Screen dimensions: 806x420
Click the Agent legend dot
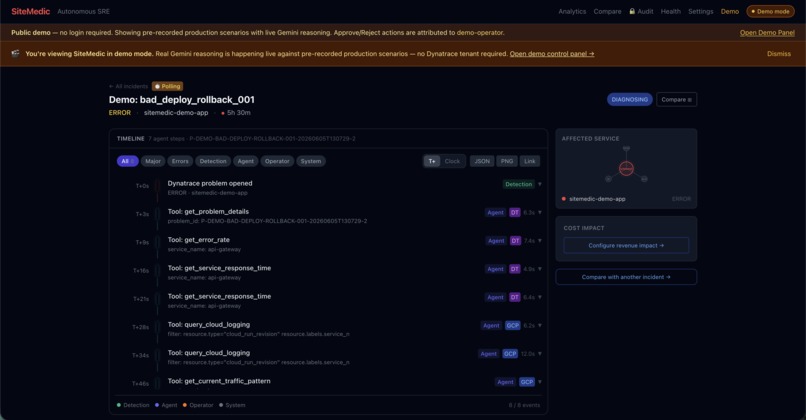[x=157, y=405]
